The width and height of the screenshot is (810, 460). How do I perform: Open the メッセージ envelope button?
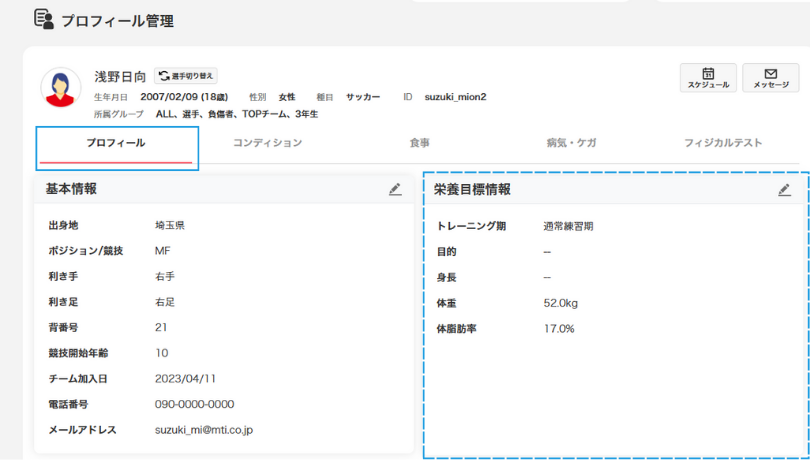click(770, 78)
